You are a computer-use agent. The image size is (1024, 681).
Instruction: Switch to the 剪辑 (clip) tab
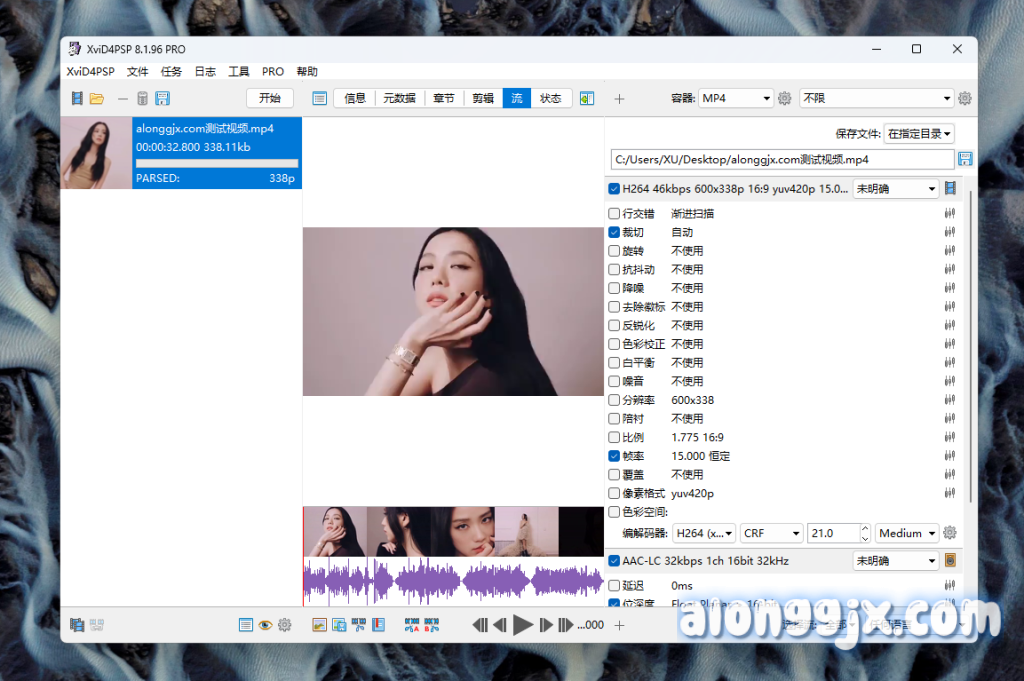click(483, 98)
